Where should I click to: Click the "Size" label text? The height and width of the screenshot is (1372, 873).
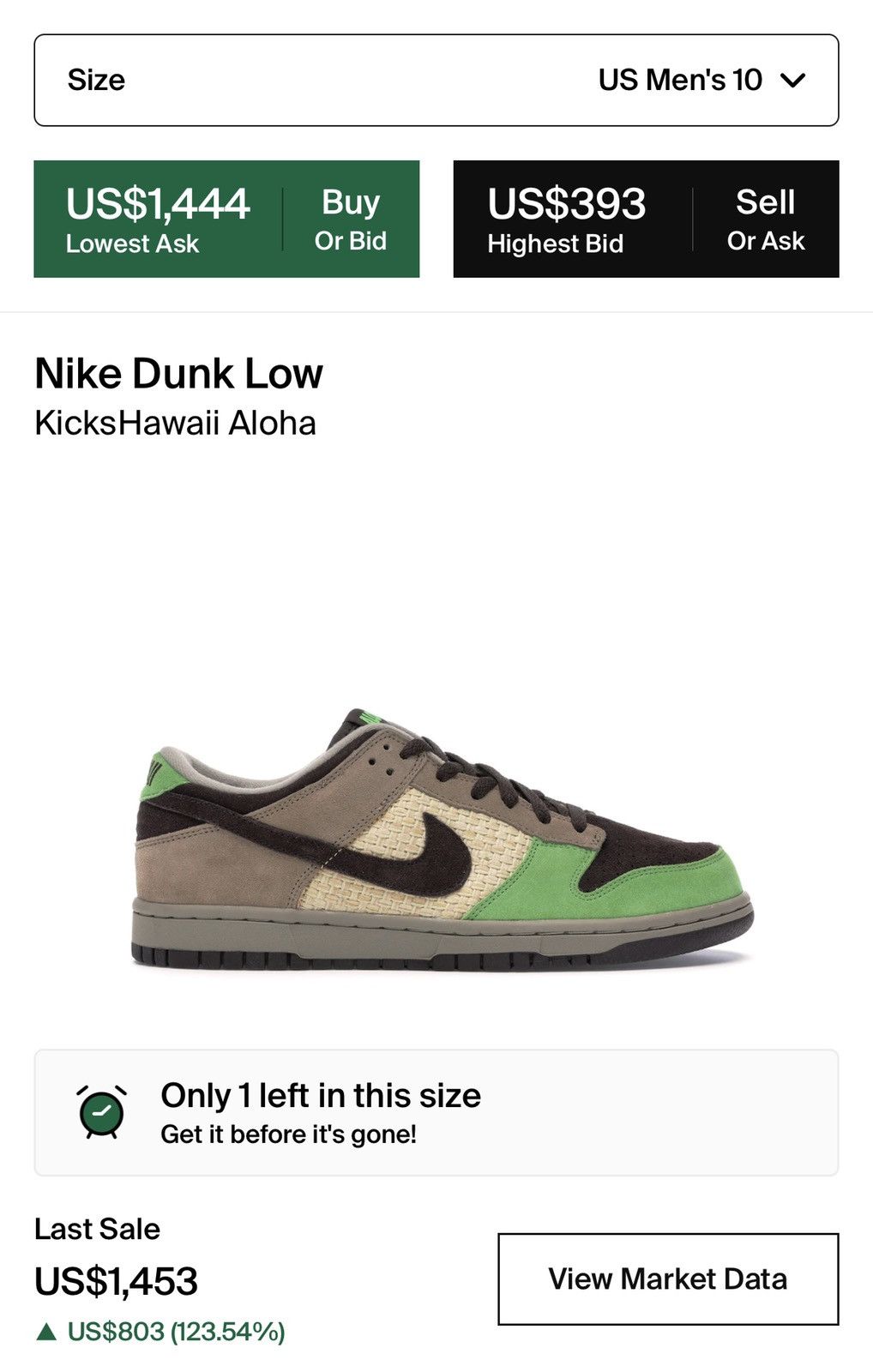pos(96,80)
